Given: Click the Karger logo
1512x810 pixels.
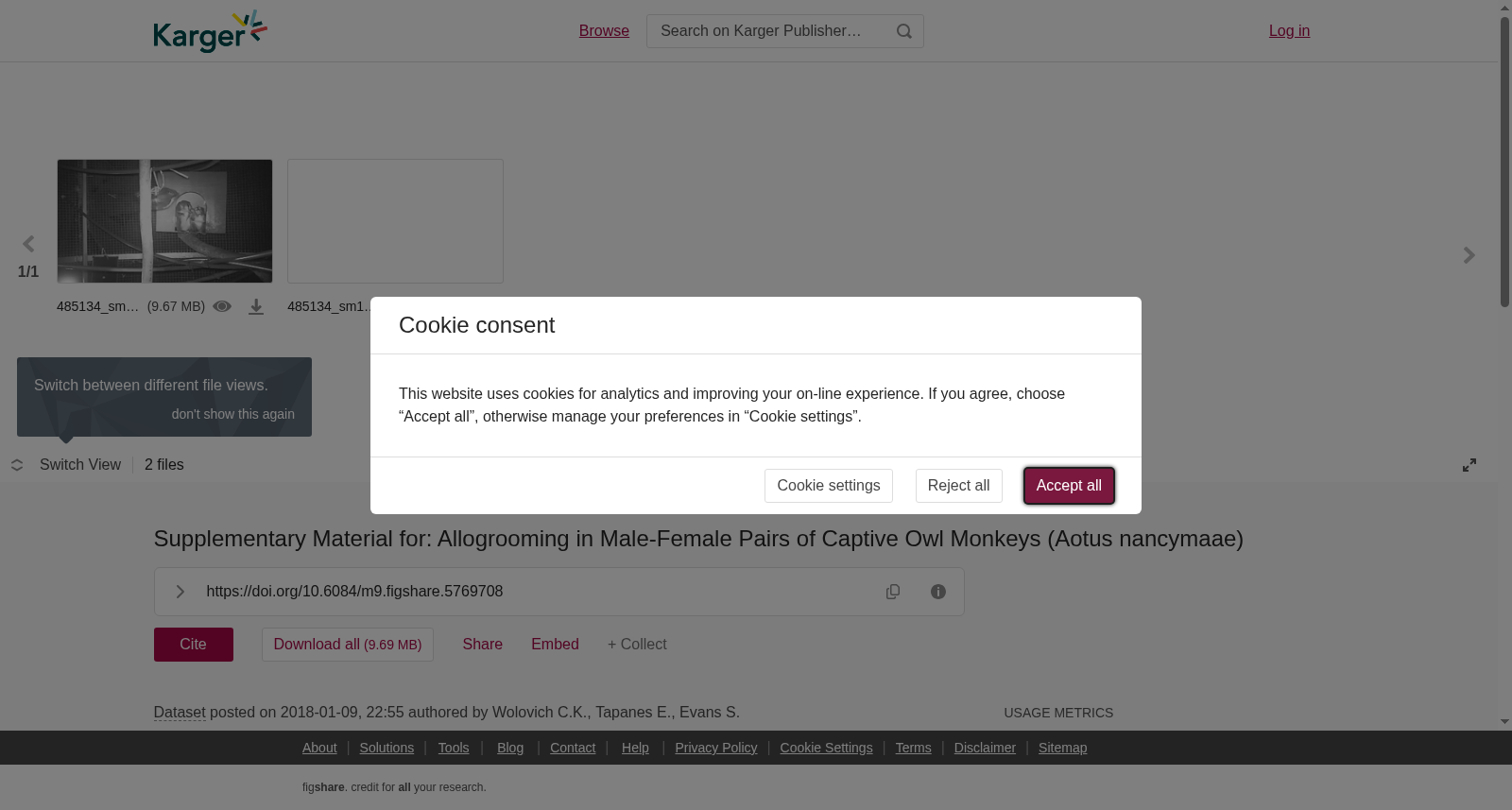Looking at the screenshot, I should click(210, 31).
